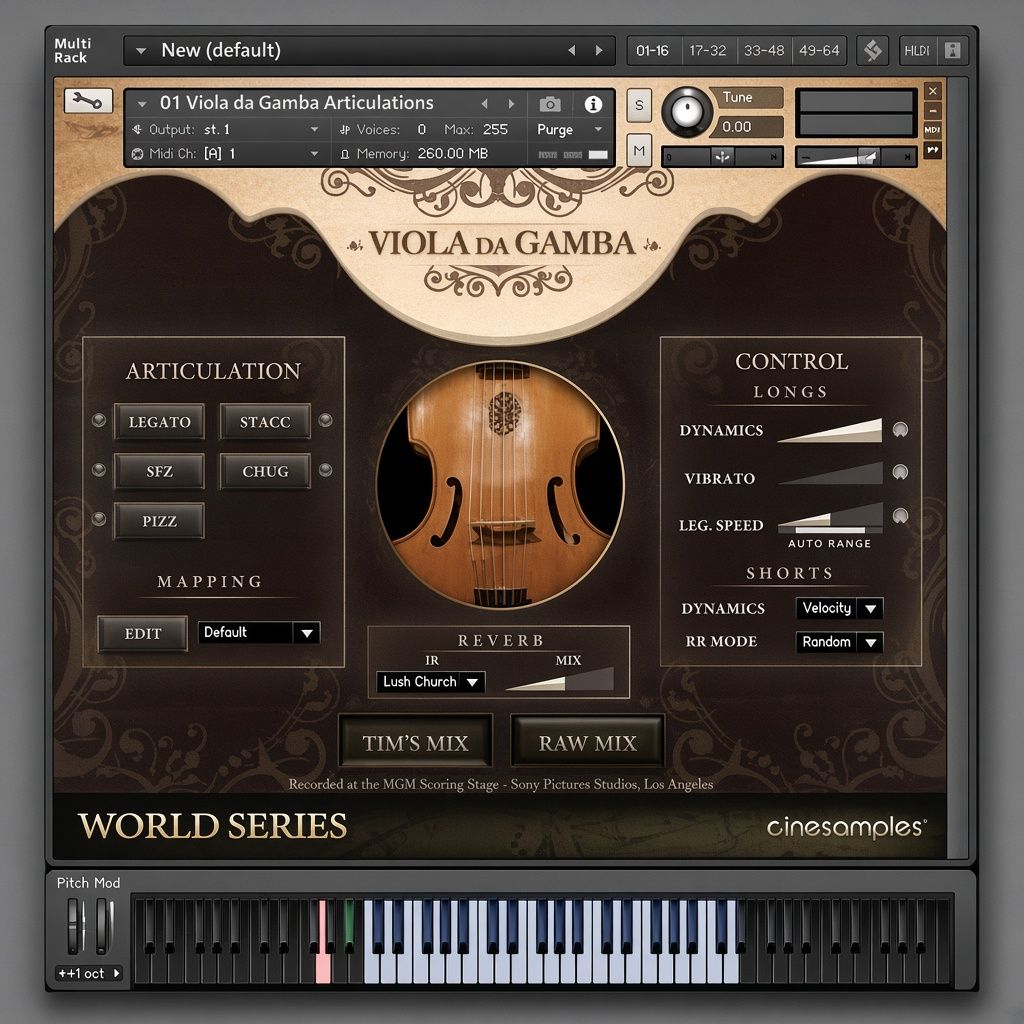Show instrument info with the 'i' icon
Screen dimensions: 1024x1024
593,104
